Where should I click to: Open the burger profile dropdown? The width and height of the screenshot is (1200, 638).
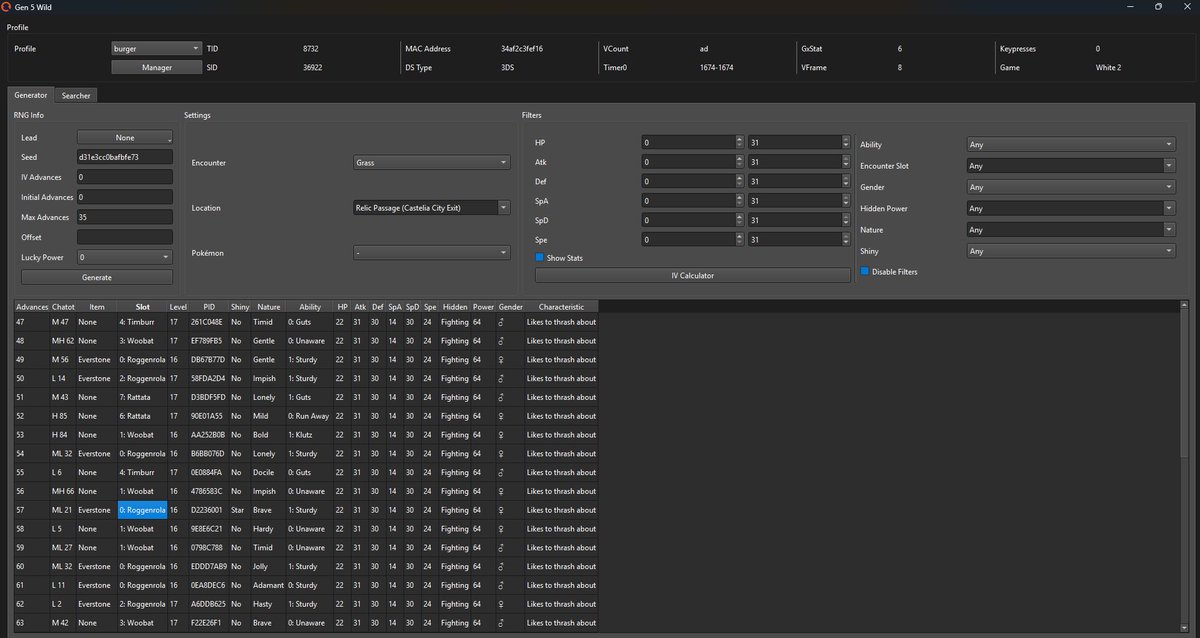(156, 48)
